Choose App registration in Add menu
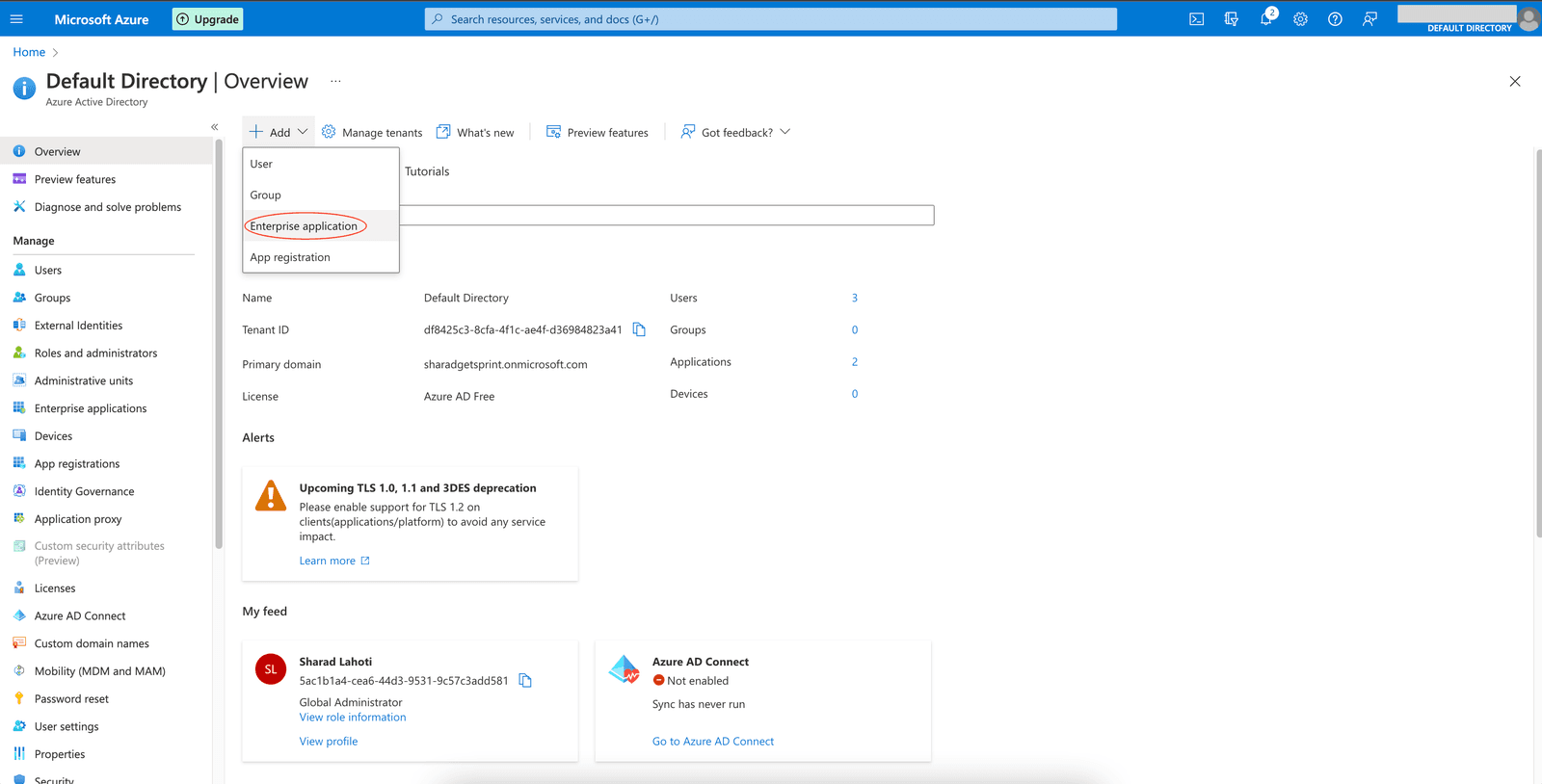 (290, 257)
